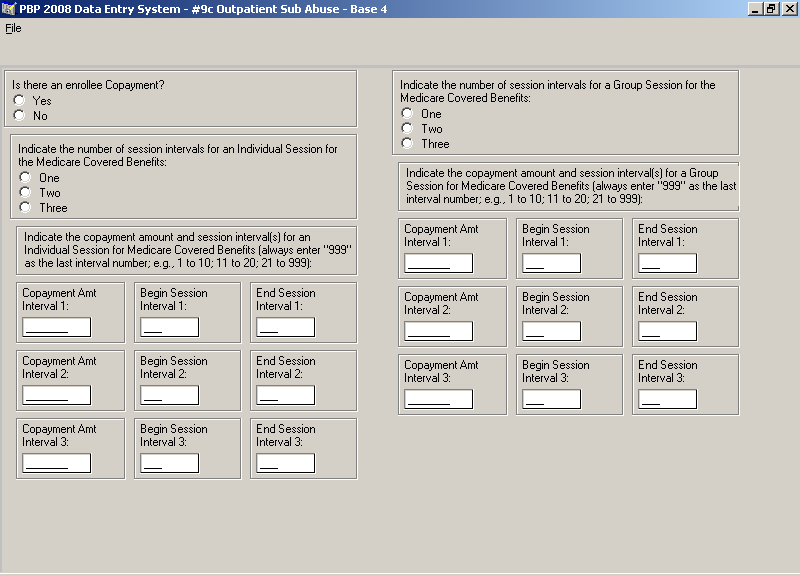Click Group Session Begin Session Interval 1 field

[x=552, y=263]
